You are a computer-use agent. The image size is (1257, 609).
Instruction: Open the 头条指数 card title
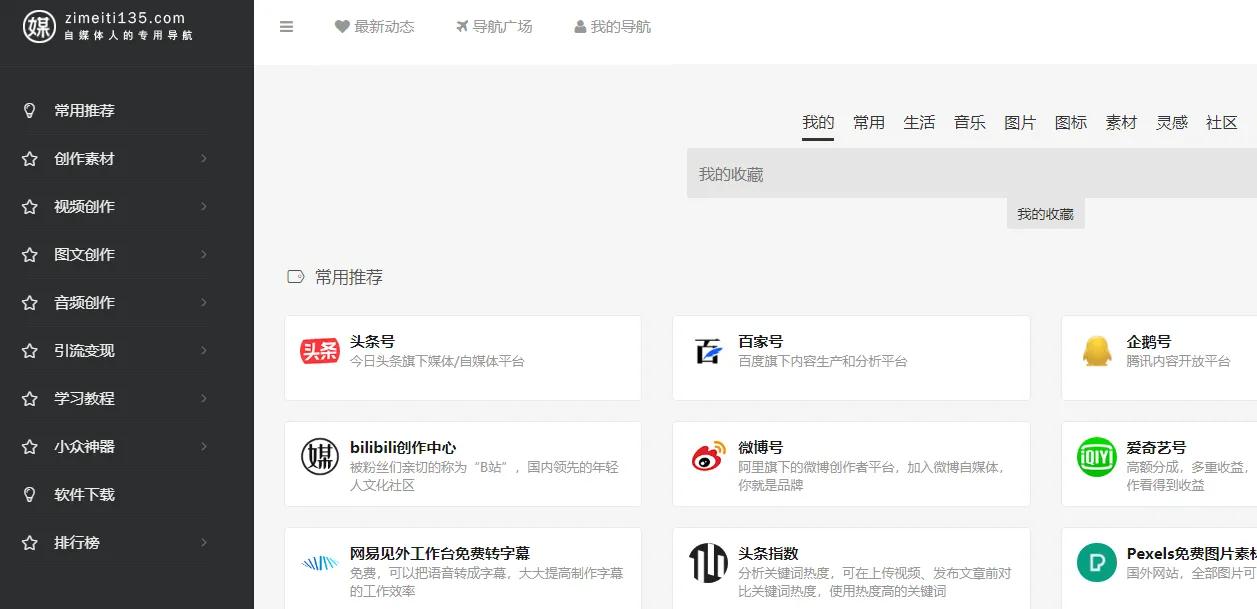tap(768, 554)
